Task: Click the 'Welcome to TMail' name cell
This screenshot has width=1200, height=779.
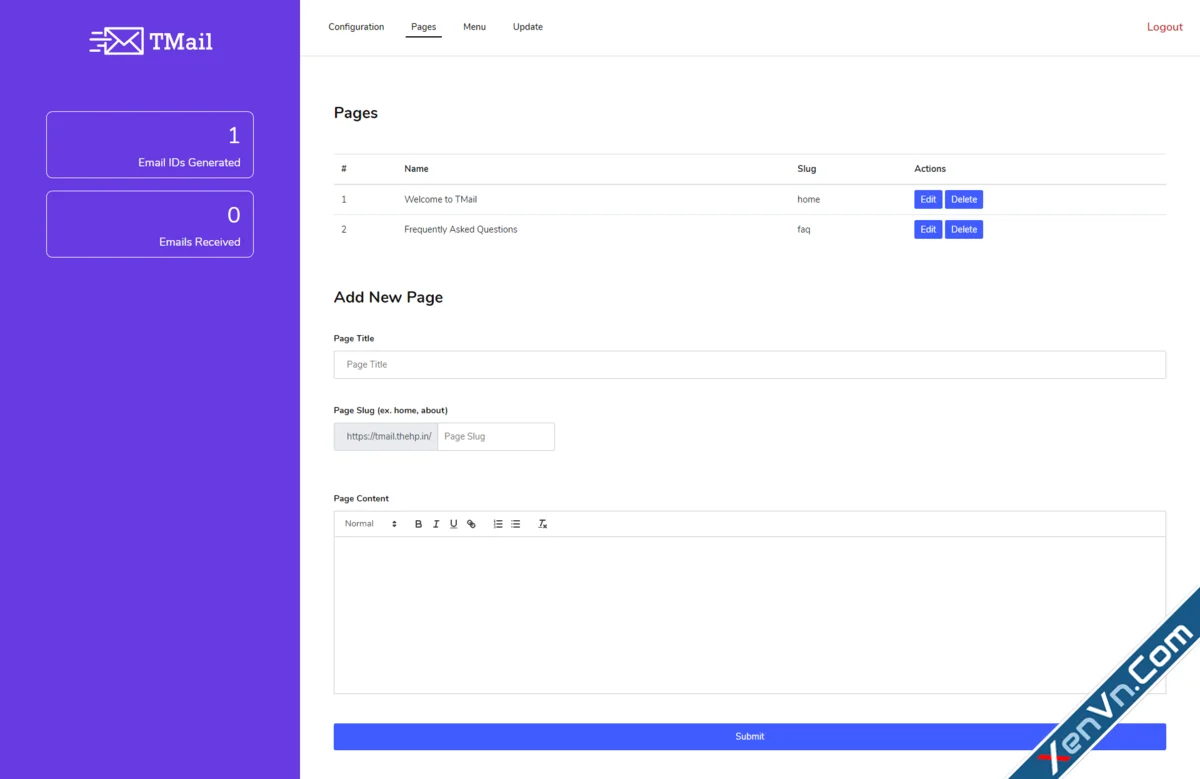Action: 440,200
